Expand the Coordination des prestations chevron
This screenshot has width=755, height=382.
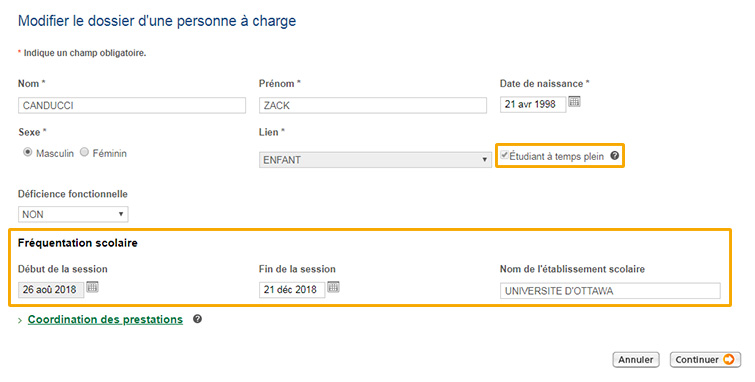pos(20,320)
